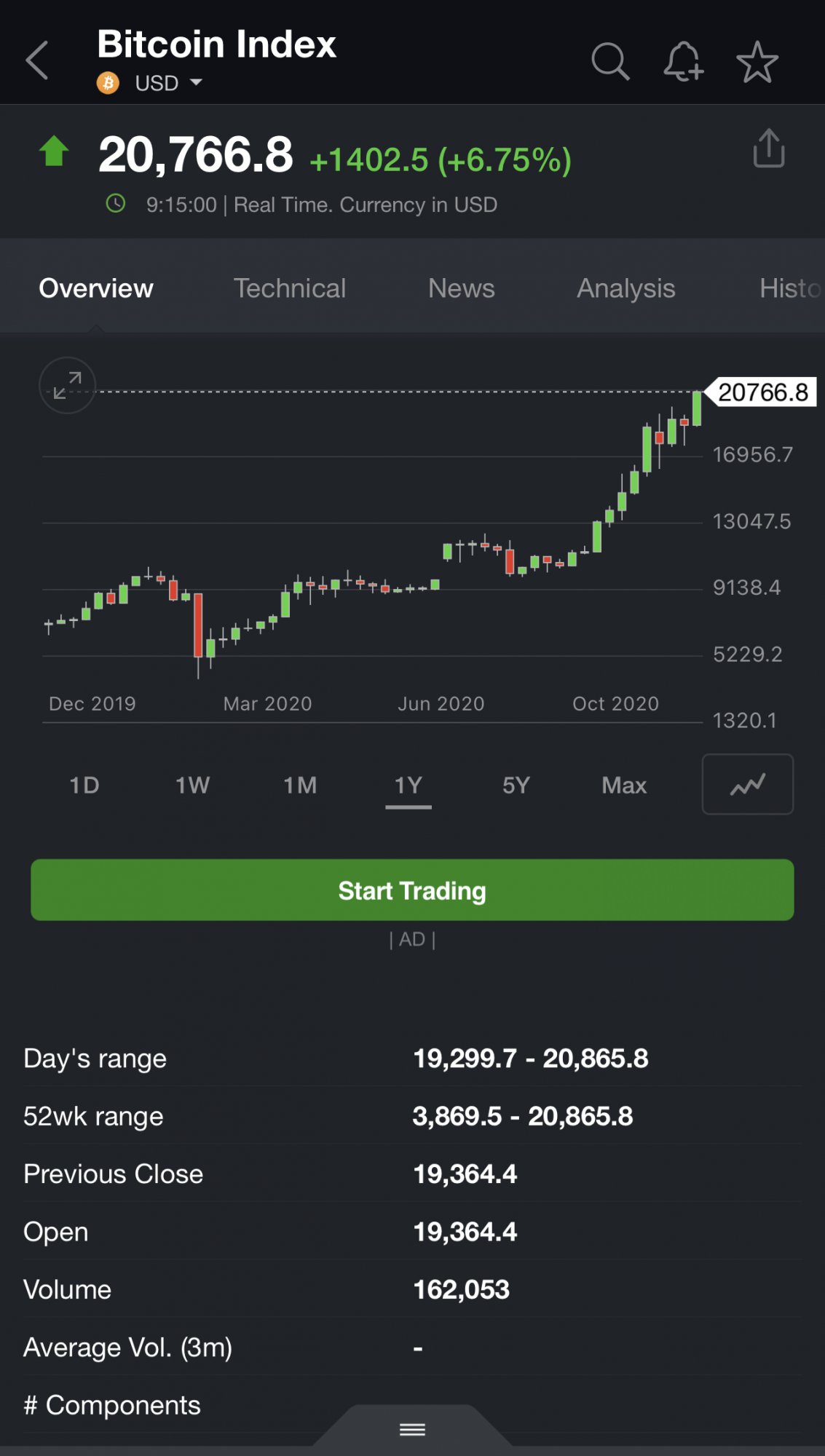Go to the Analysis tab

625,288
